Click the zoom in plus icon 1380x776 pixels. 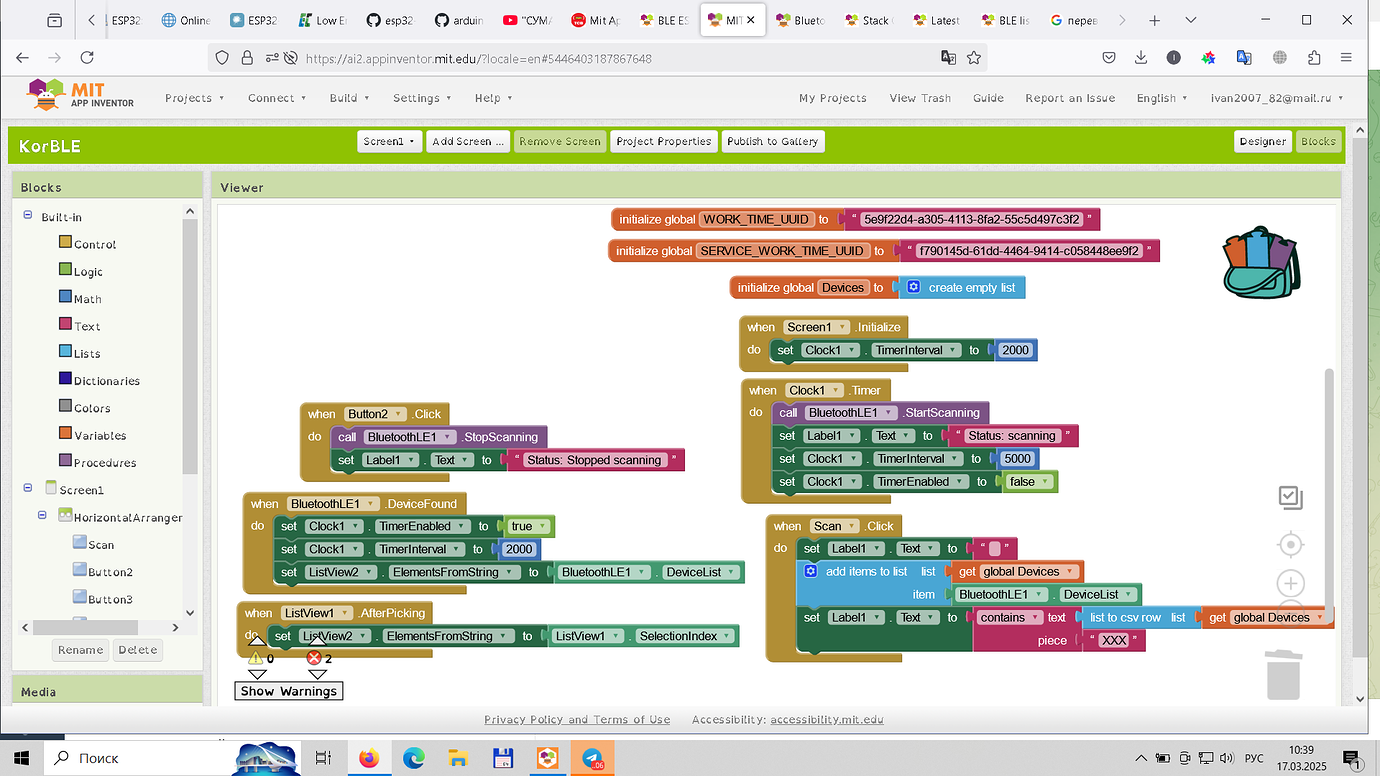click(1290, 584)
